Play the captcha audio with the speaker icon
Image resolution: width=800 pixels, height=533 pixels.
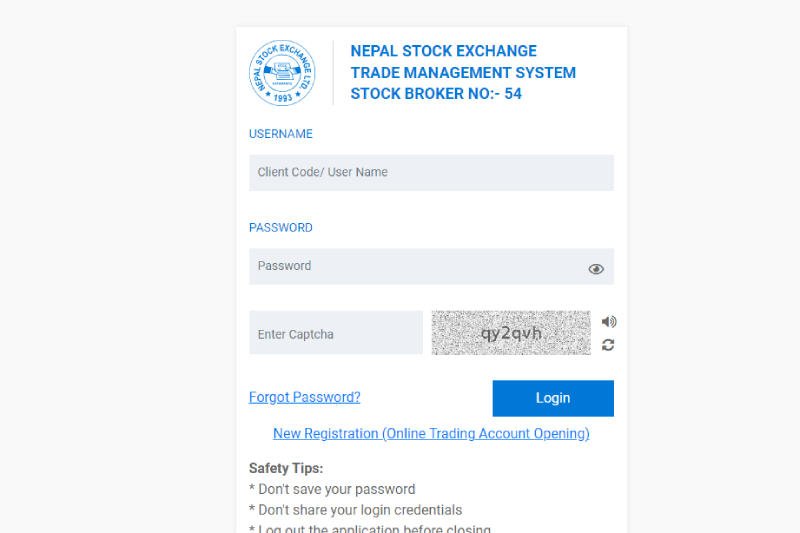(x=609, y=321)
